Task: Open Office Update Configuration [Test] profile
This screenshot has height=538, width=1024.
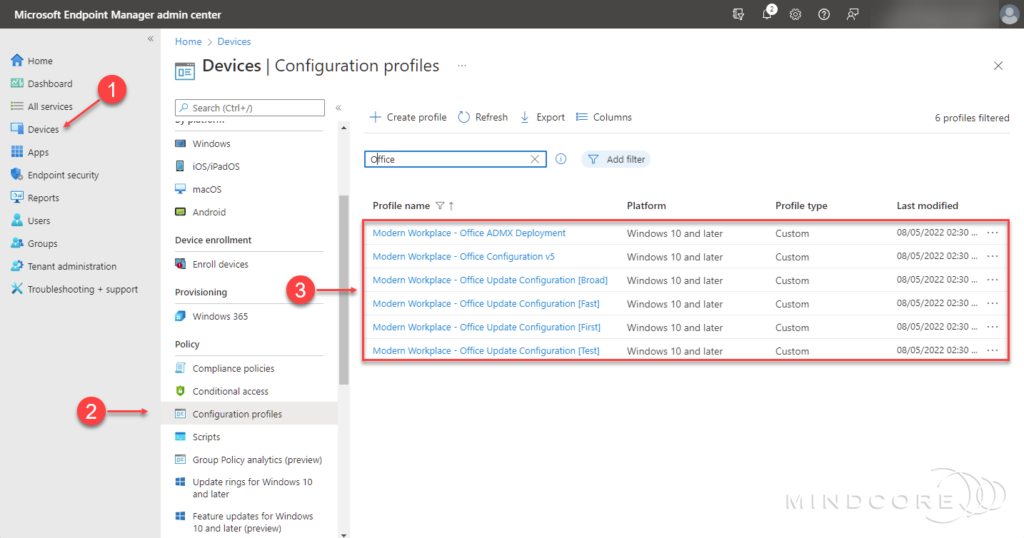Action: (x=486, y=351)
